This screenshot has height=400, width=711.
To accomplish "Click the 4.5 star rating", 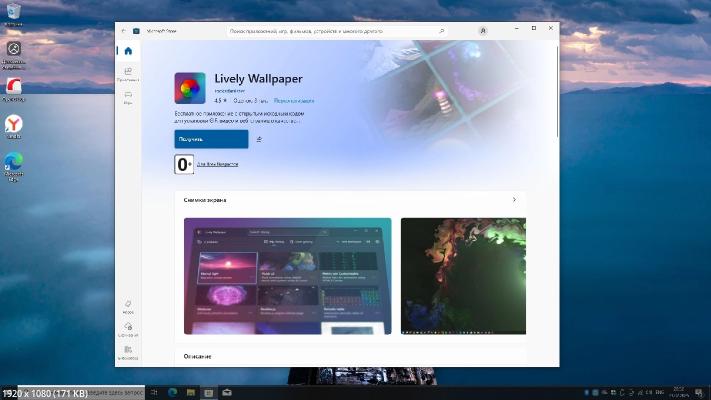I will coord(221,101).
